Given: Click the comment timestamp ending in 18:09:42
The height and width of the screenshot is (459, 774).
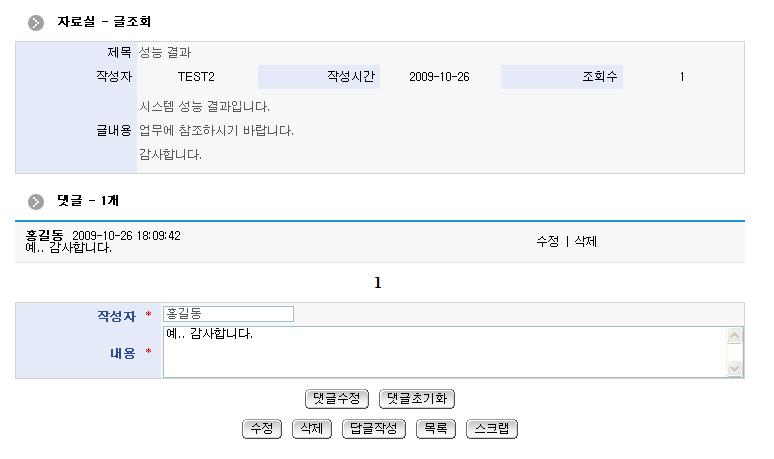Looking at the screenshot, I should tap(126, 236).
